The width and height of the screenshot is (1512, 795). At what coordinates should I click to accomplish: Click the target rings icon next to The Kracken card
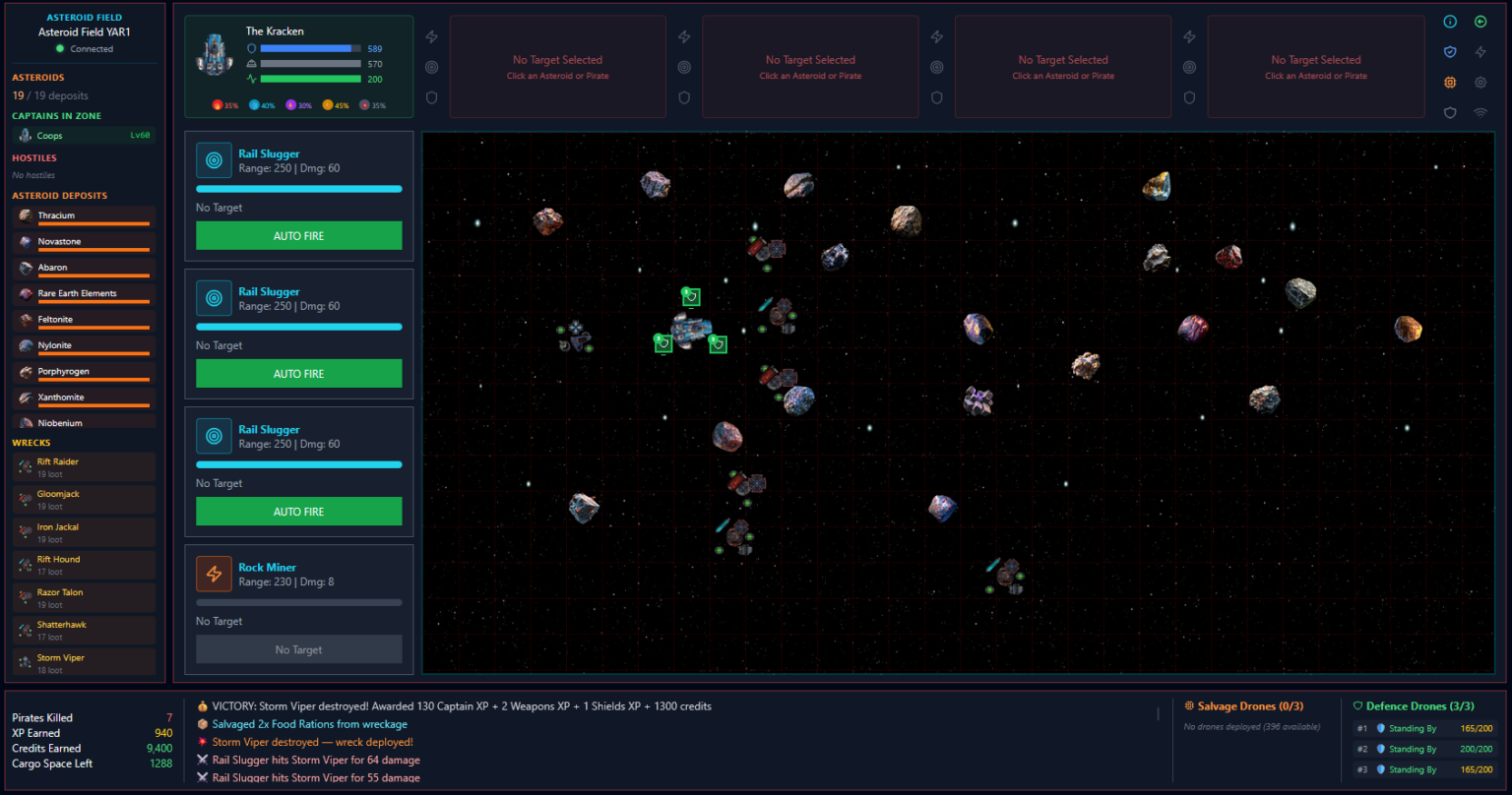click(x=431, y=67)
